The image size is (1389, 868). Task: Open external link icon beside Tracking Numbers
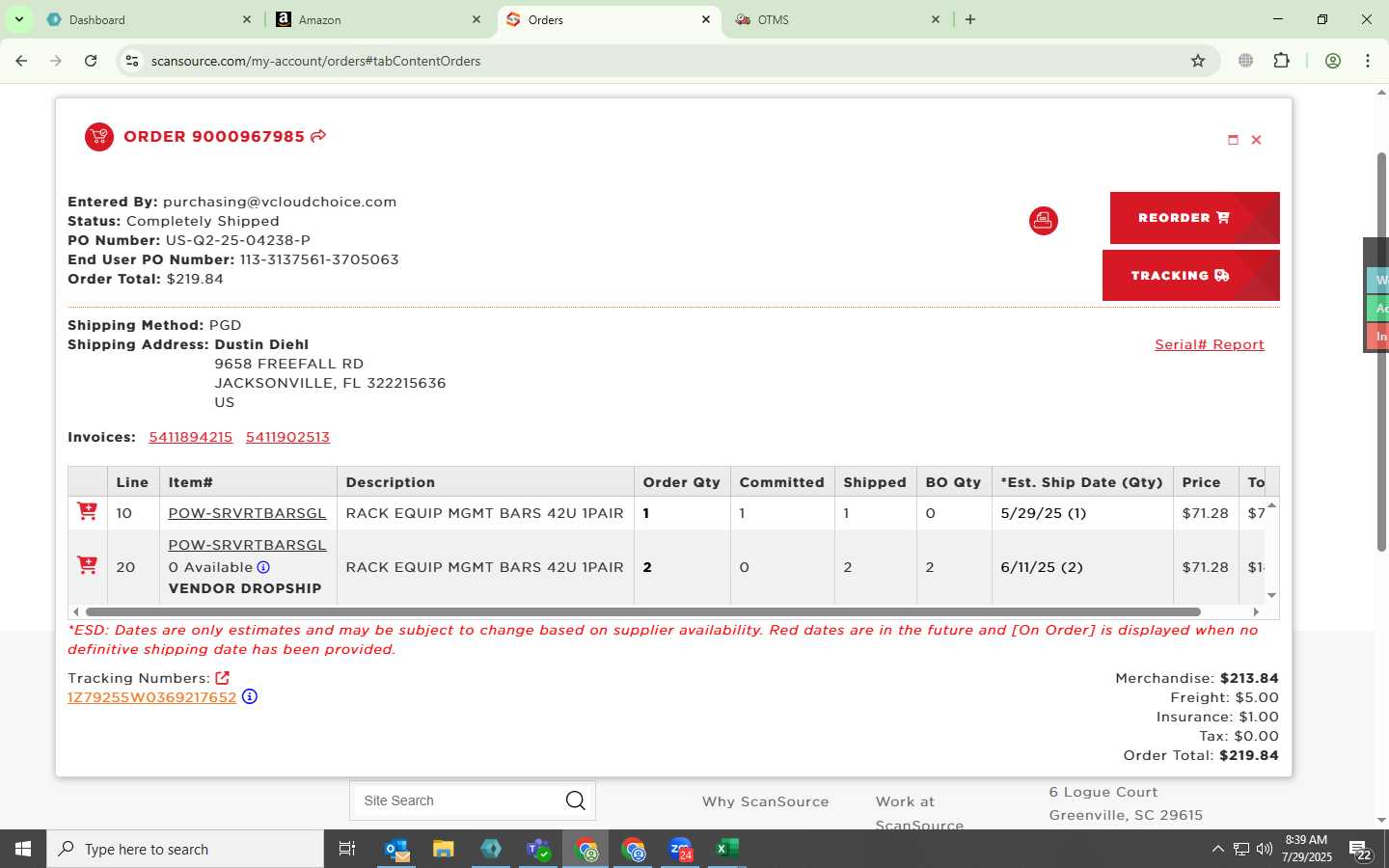pyautogui.click(x=222, y=678)
